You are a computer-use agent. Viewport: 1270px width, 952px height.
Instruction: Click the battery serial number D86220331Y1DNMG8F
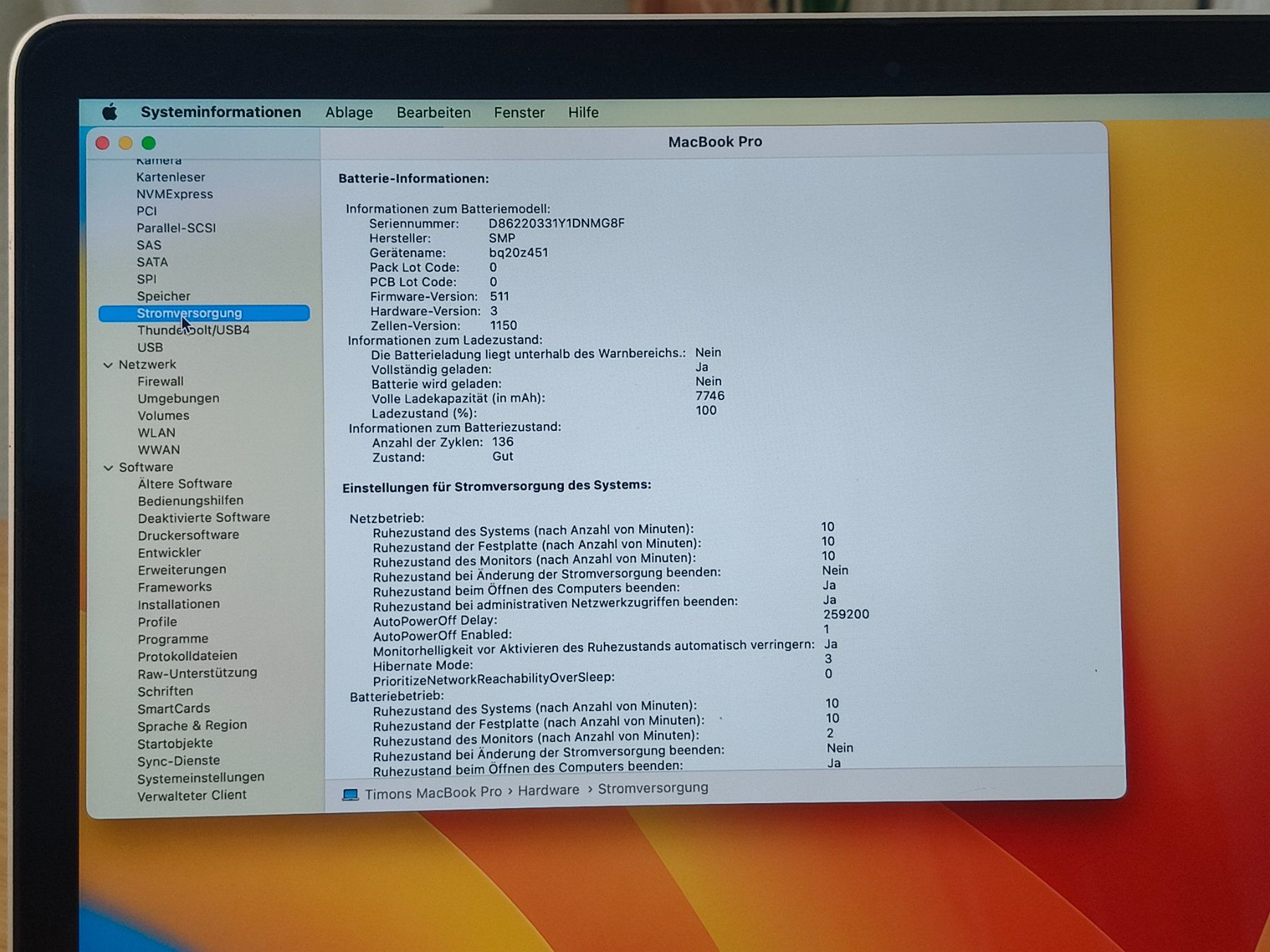pos(557,224)
